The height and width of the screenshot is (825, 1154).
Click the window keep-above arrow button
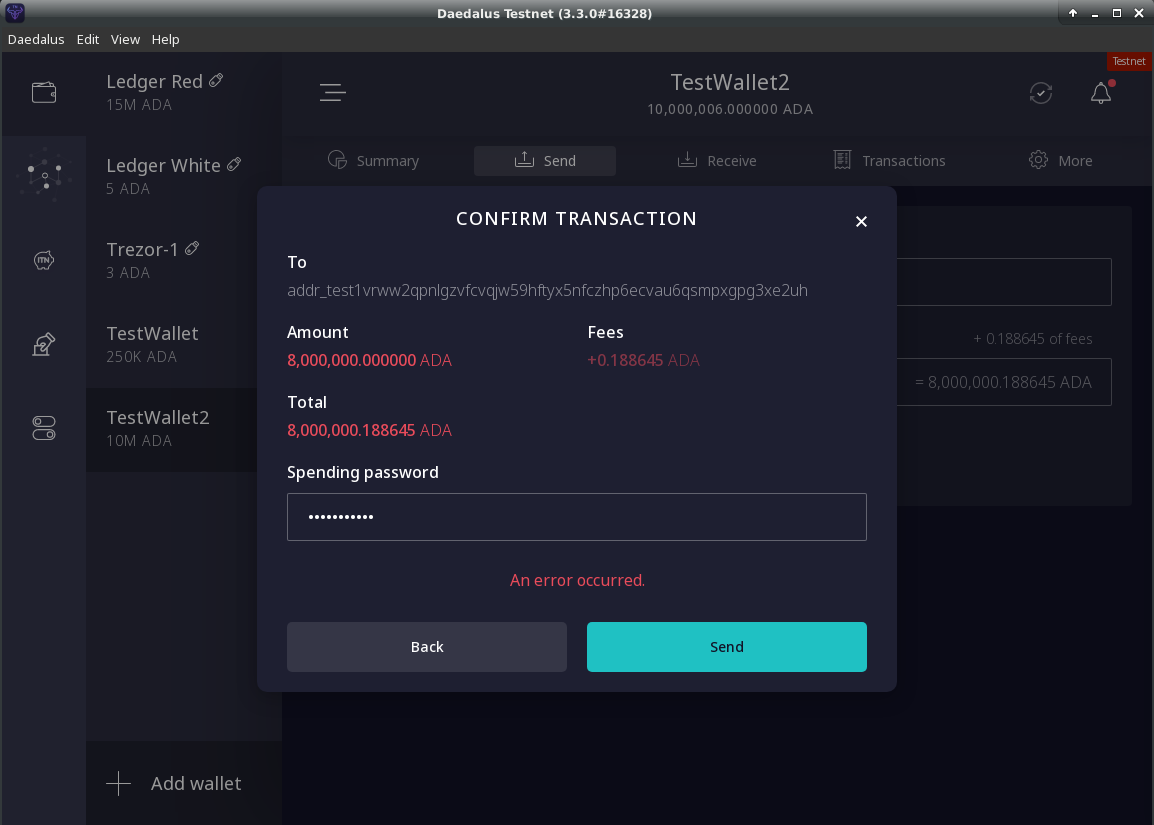tap(1073, 13)
